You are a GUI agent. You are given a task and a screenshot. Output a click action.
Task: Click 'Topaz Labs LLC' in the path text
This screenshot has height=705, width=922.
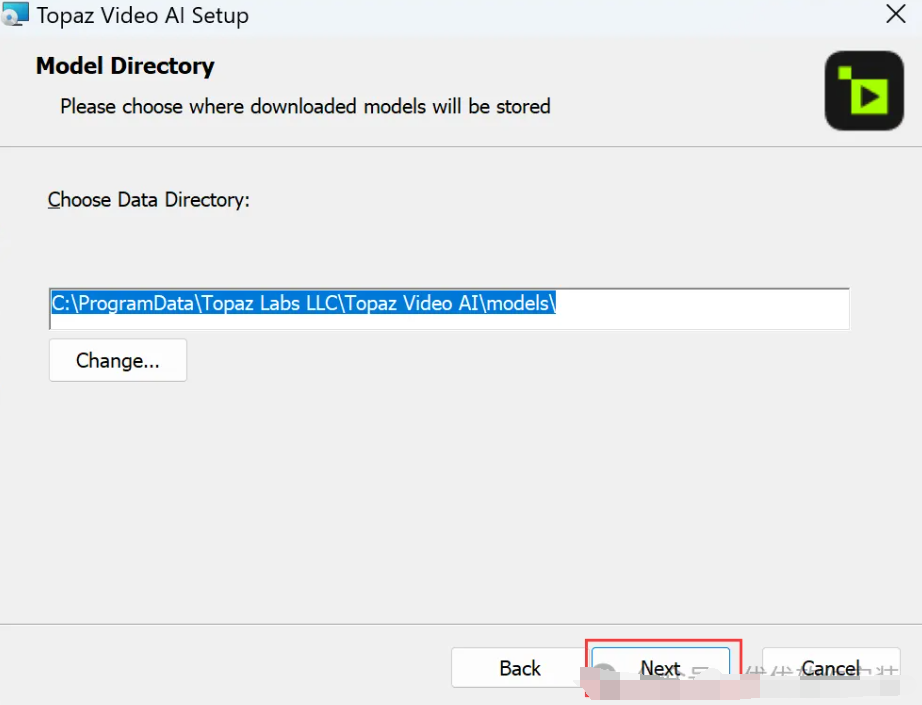[273, 303]
